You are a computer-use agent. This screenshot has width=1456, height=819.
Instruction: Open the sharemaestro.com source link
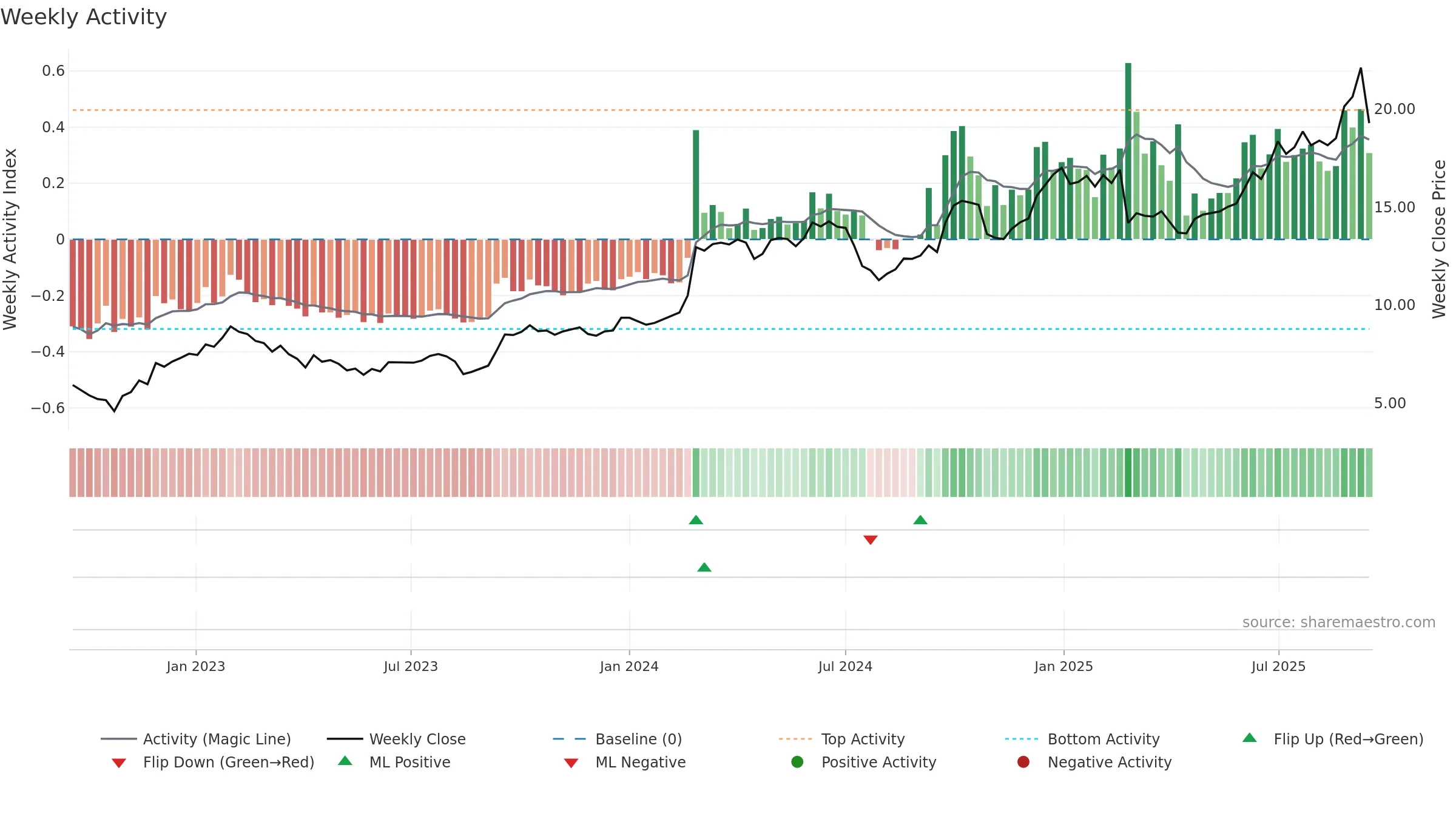tap(1339, 622)
